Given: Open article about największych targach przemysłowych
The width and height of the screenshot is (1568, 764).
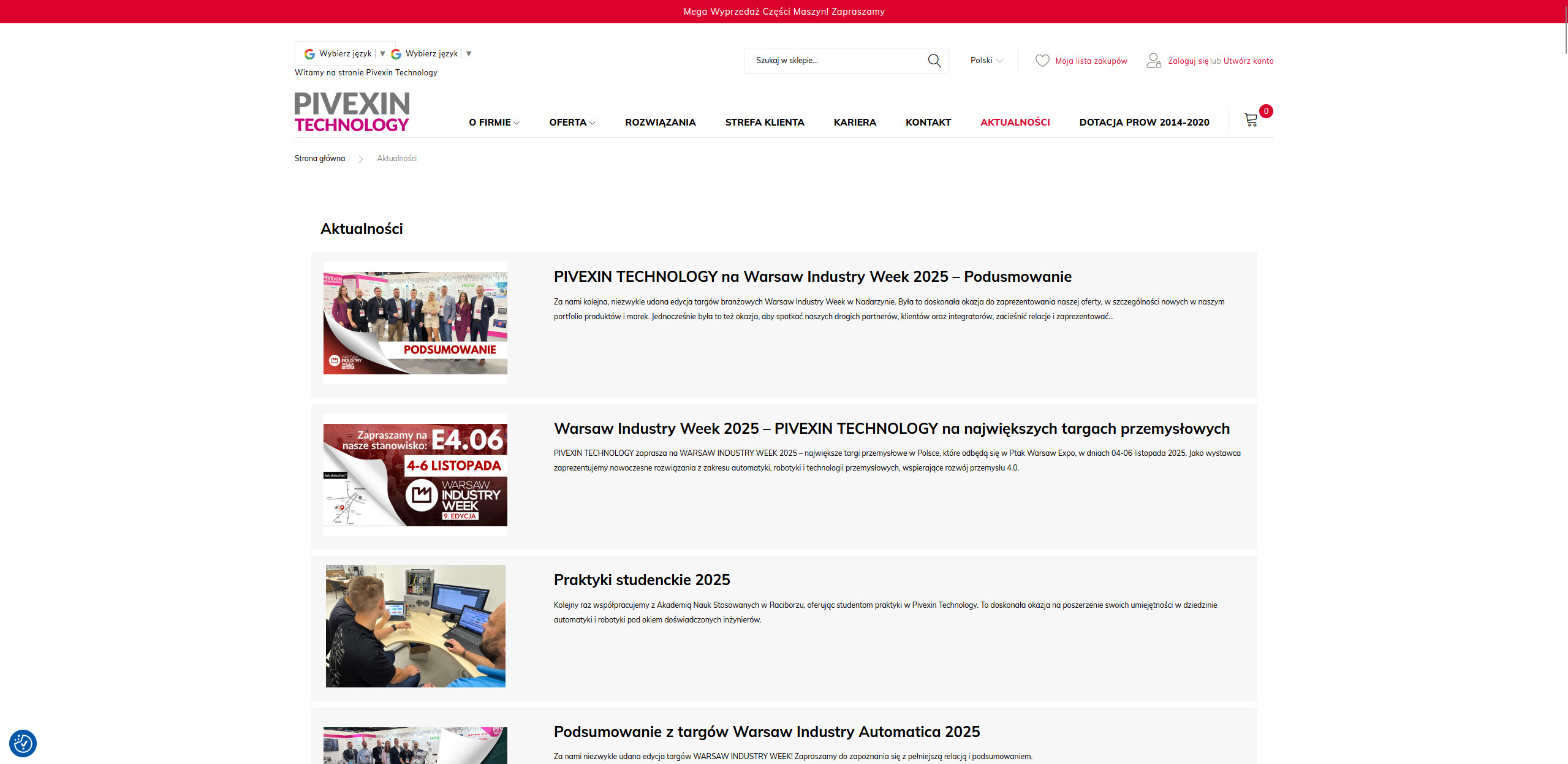Looking at the screenshot, I should (x=892, y=429).
